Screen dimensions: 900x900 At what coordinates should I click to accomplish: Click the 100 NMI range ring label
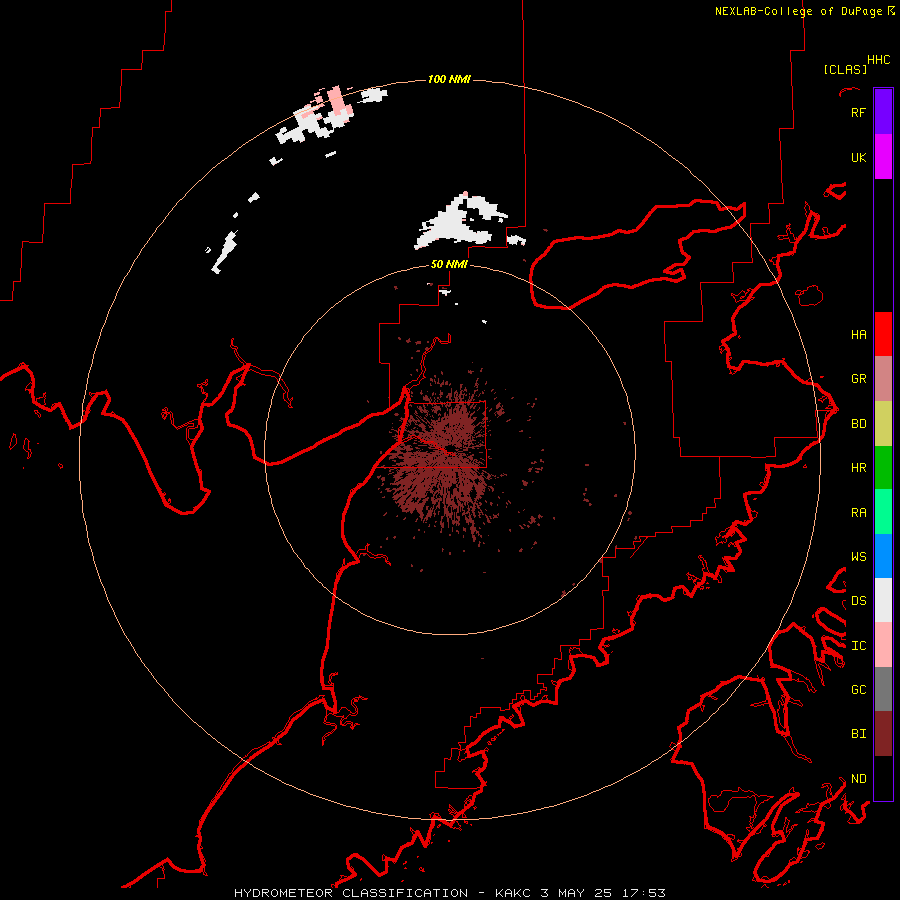[x=449, y=79]
